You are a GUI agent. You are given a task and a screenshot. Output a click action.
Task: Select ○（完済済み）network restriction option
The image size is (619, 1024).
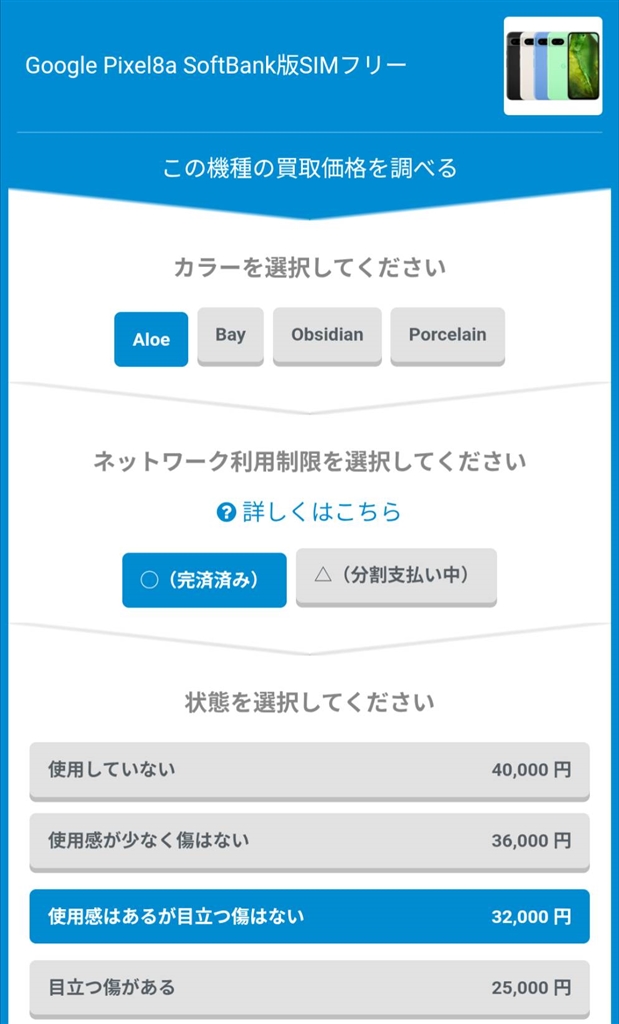[x=204, y=580]
